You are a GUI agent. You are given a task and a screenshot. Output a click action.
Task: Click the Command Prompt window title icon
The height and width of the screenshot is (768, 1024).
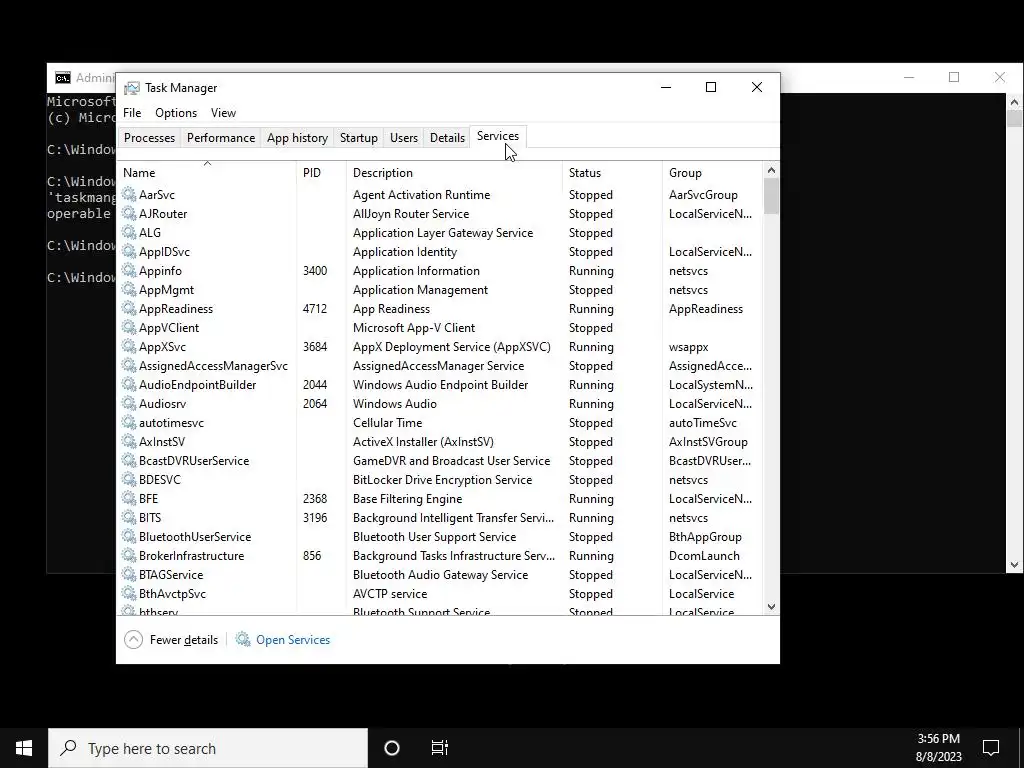point(63,78)
